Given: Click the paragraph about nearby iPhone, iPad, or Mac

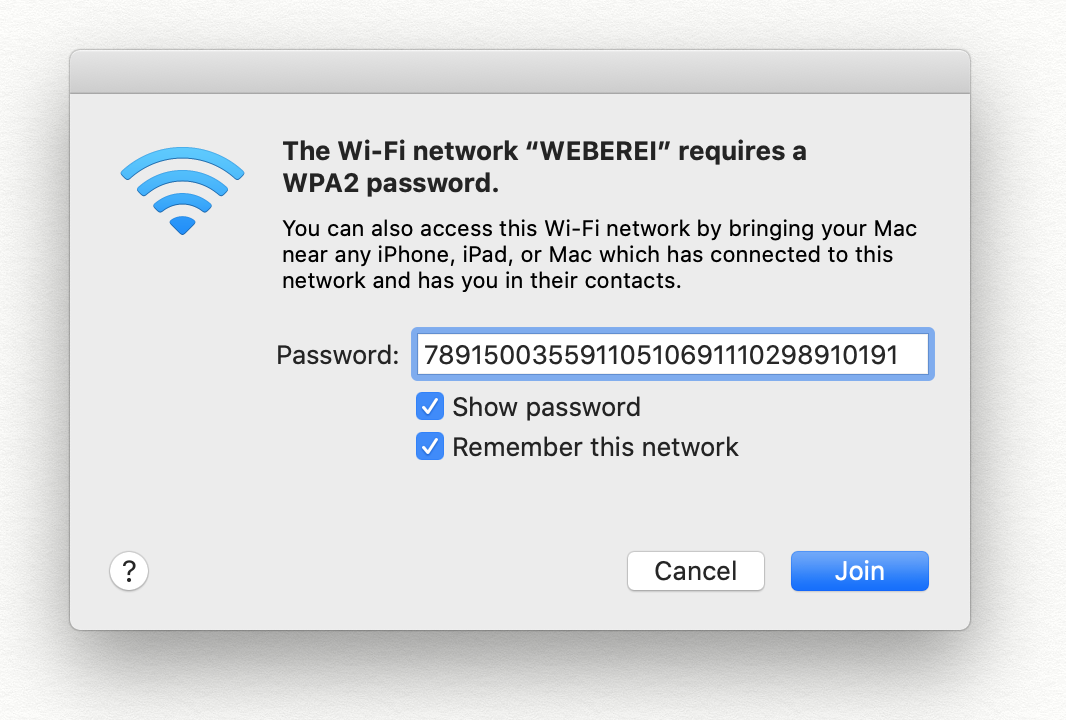Looking at the screenshot, I should pyautogui.click(x=600, y=254).
